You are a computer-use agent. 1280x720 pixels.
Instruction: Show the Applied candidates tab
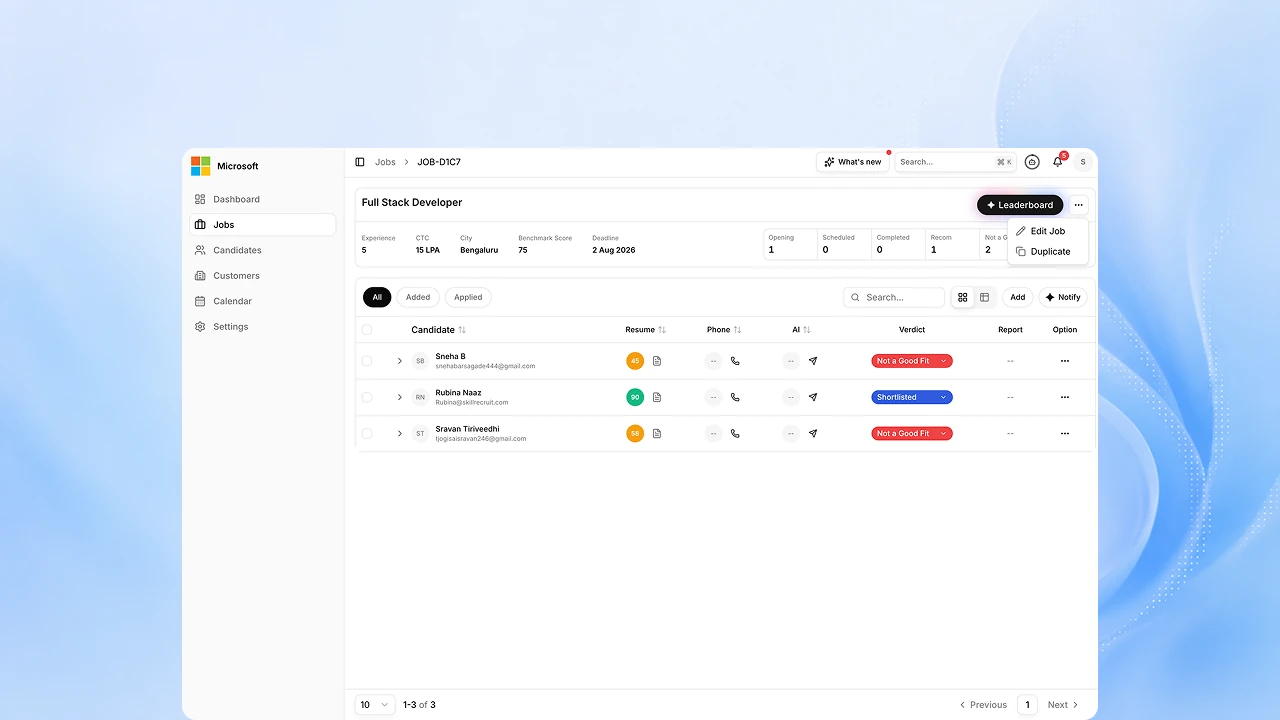click(x=468, y=297)
